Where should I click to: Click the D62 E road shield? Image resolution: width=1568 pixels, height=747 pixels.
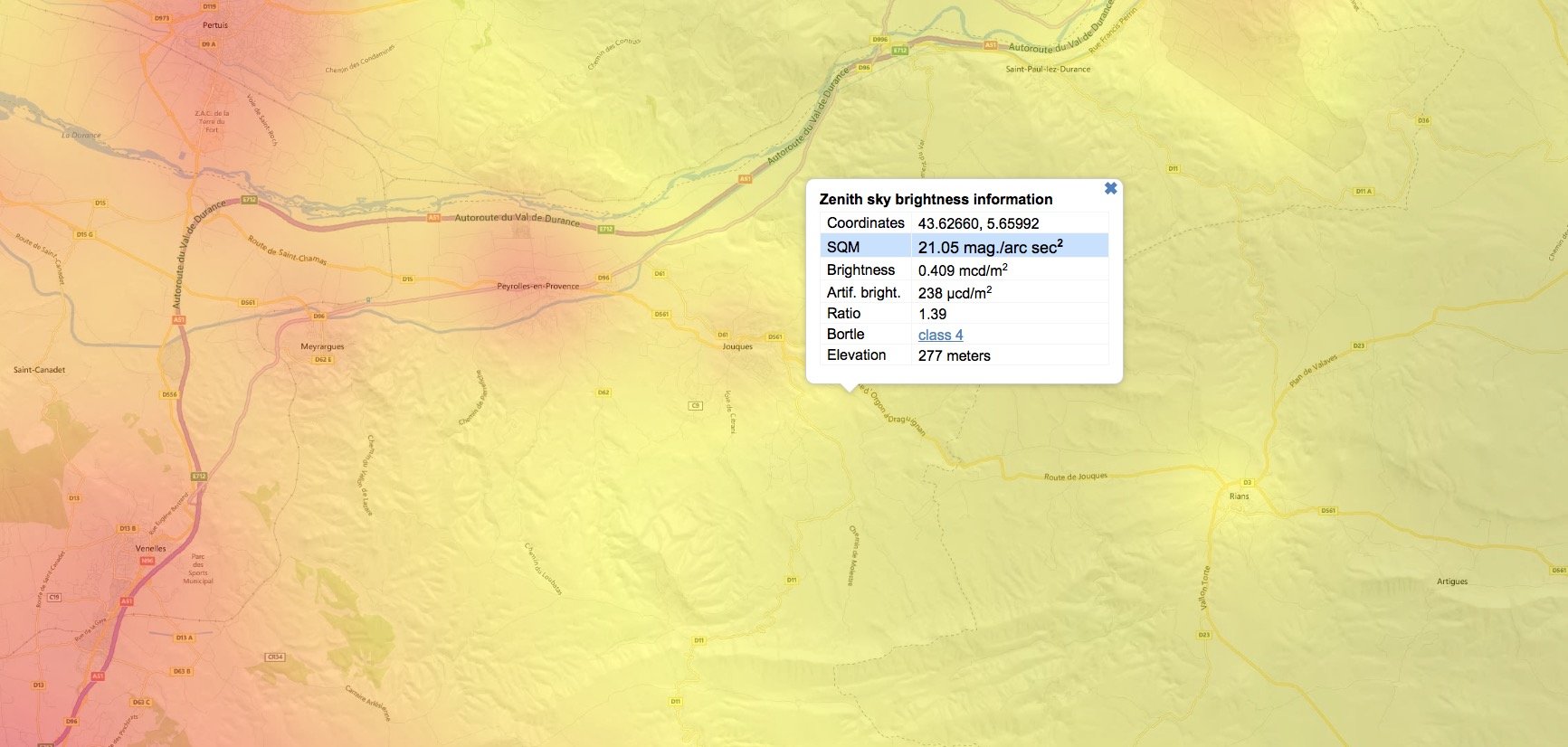(323, 359)
